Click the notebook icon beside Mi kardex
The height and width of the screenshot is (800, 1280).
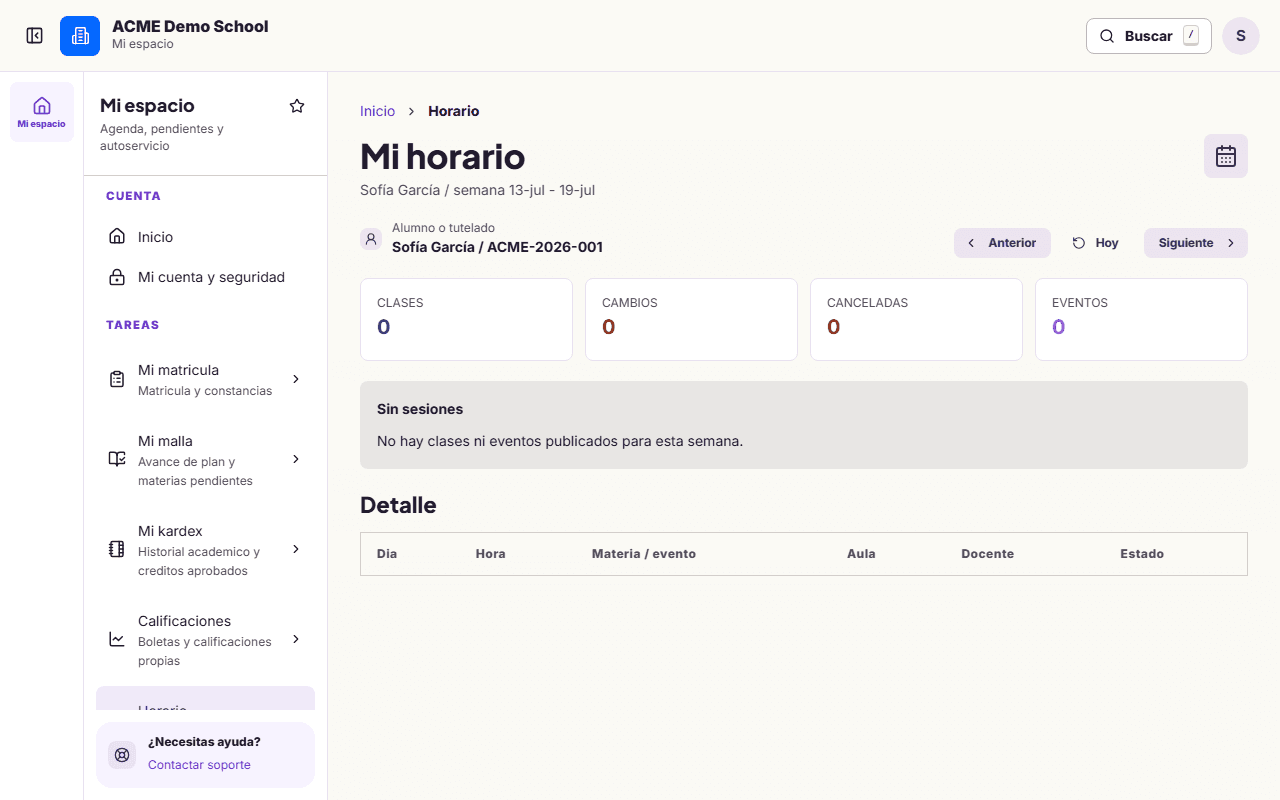(117, 549)
